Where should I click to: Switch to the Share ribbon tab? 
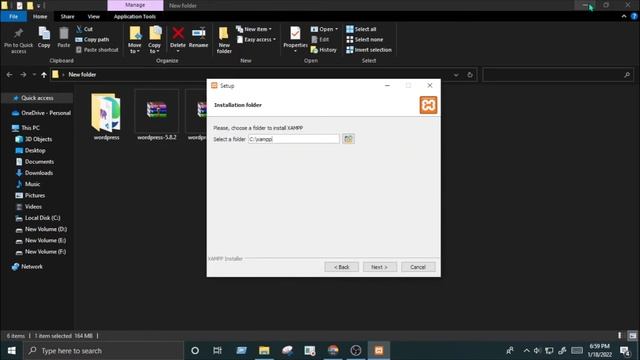[x=67, y=16]
